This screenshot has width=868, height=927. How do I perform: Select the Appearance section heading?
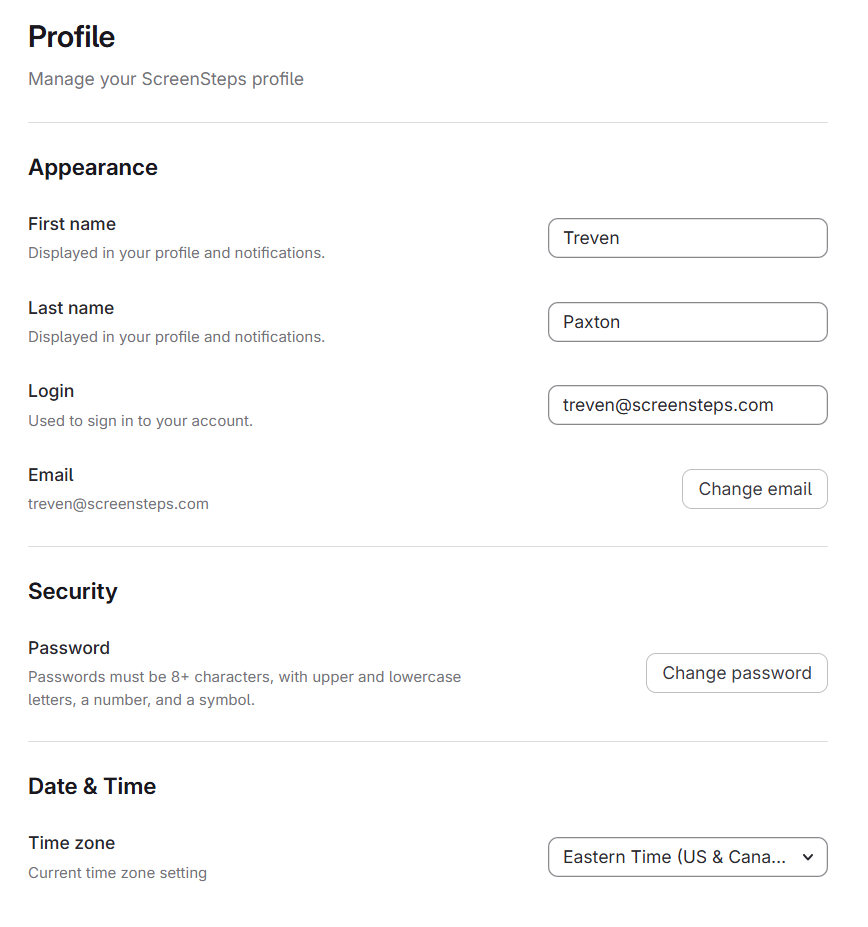93,167
